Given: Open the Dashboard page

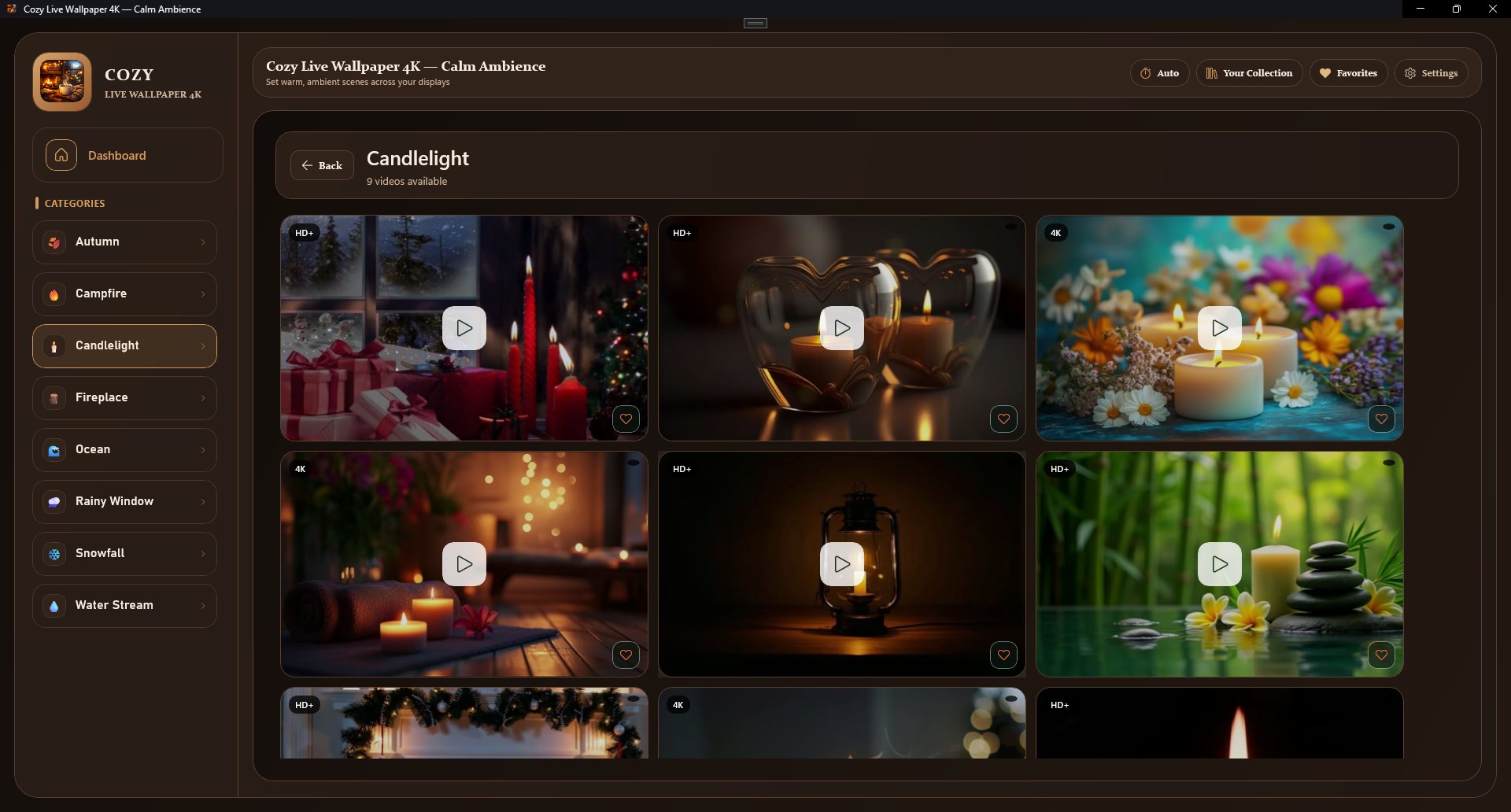Looking at the screenshot, I should (127, 155).
